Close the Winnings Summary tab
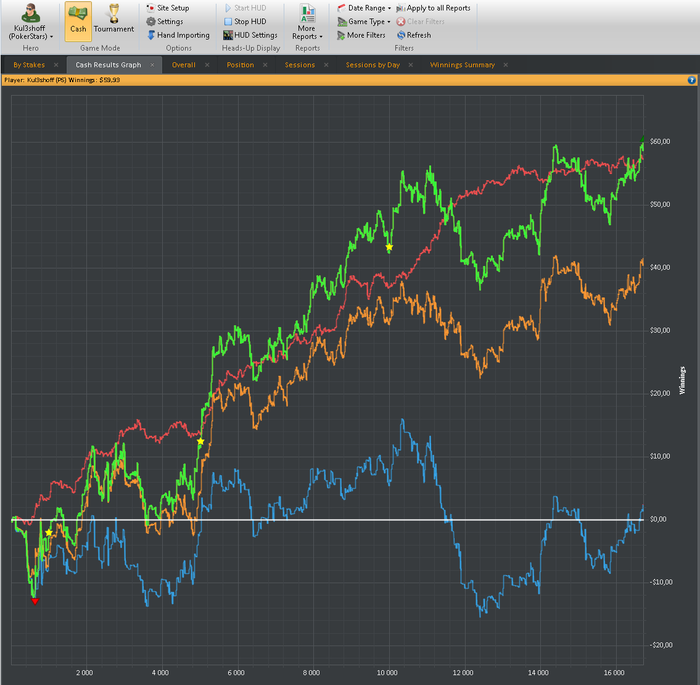 point(506,65)
